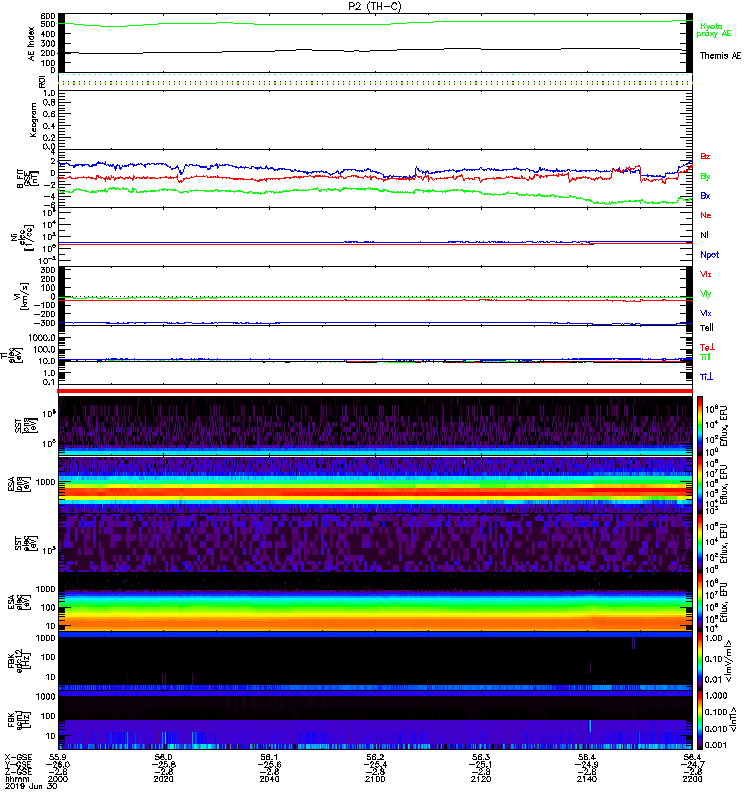This screenshot has height=800, width=750.
Task: Click the green By legend label
Action: (x=705, y=177)
